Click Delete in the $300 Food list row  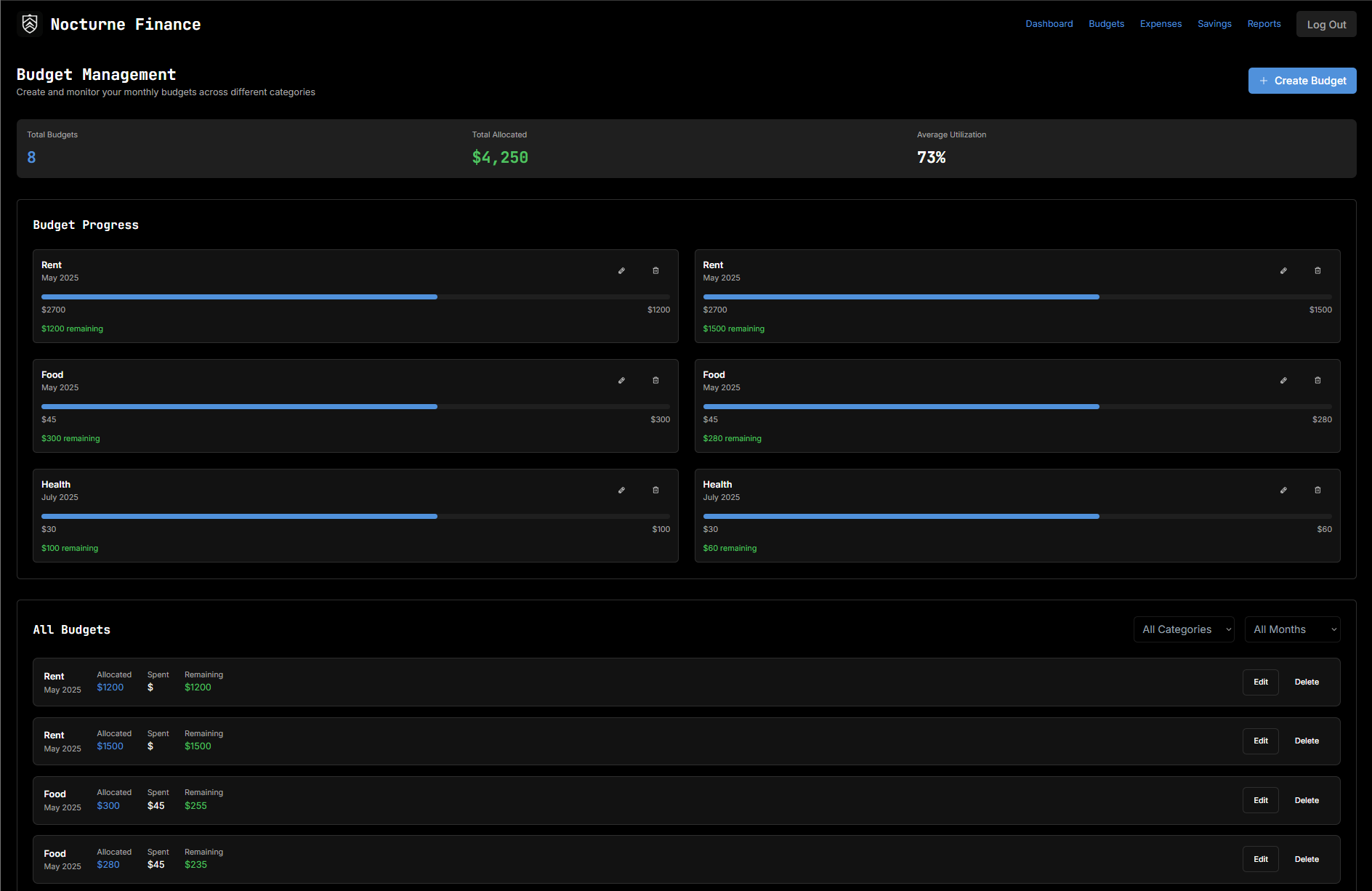pyautogui.click(x=1307, y=800)
